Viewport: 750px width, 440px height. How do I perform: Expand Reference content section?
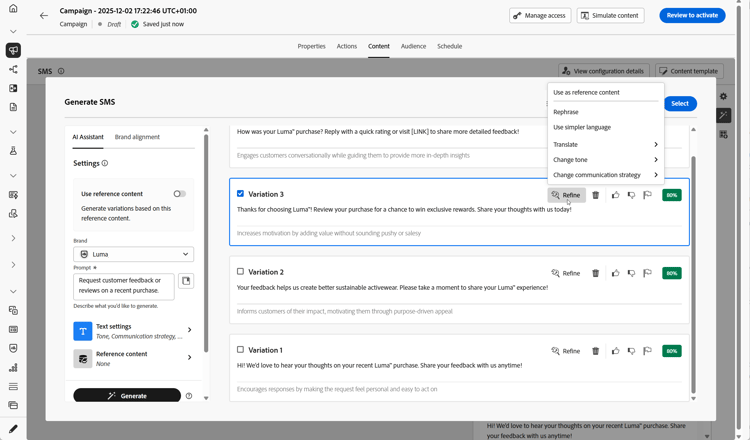click(x=133, y=358)
